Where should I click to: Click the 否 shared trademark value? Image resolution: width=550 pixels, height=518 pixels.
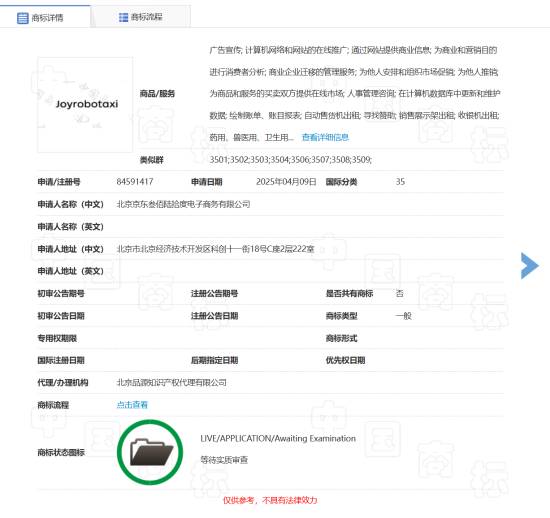point(400,294)
